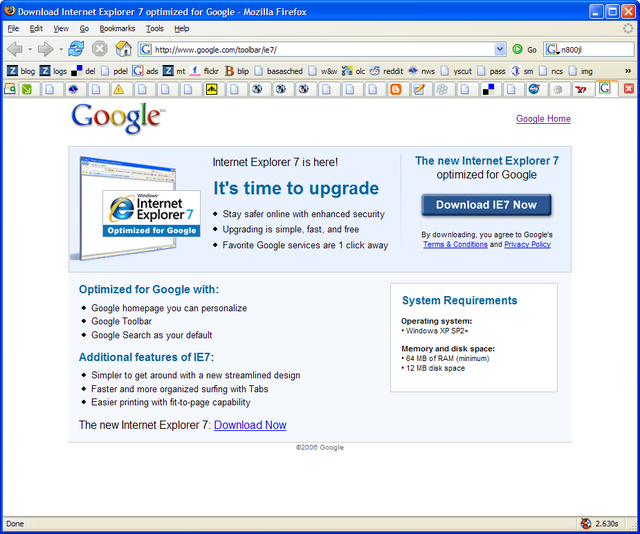This screenshot has height=534, width=640.
Task: Click the Back arrow icon
Action: tap(14, 49)
